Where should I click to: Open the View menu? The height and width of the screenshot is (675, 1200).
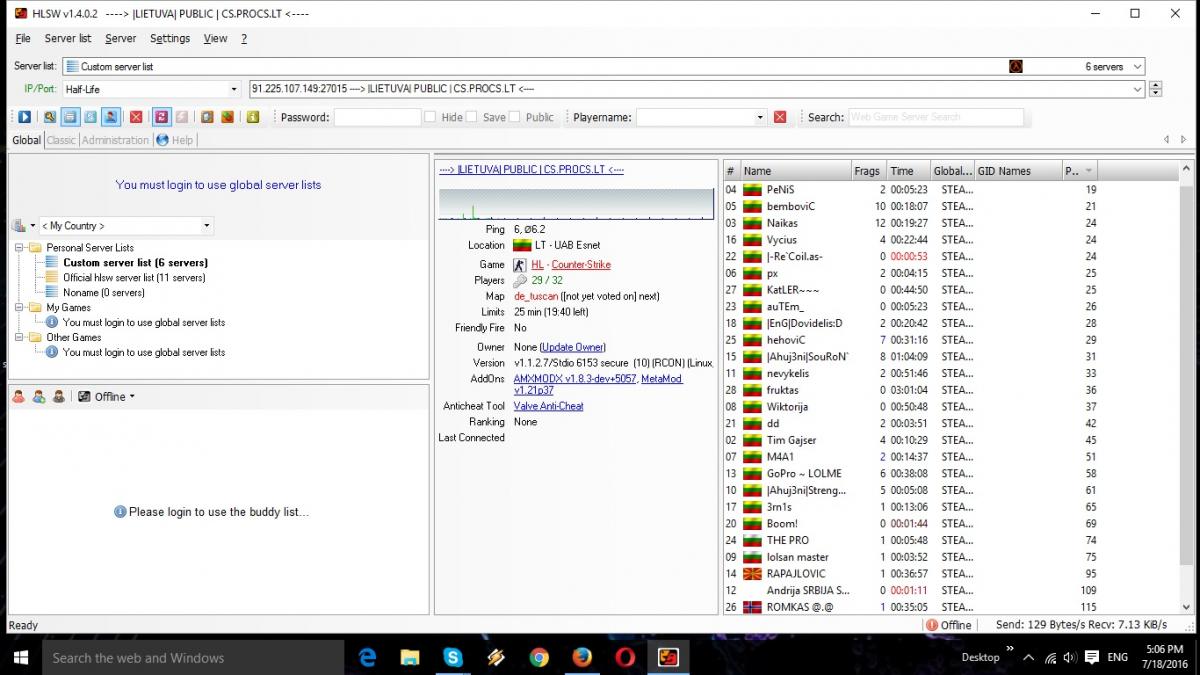pyautogui.click(x=215, y=38)
